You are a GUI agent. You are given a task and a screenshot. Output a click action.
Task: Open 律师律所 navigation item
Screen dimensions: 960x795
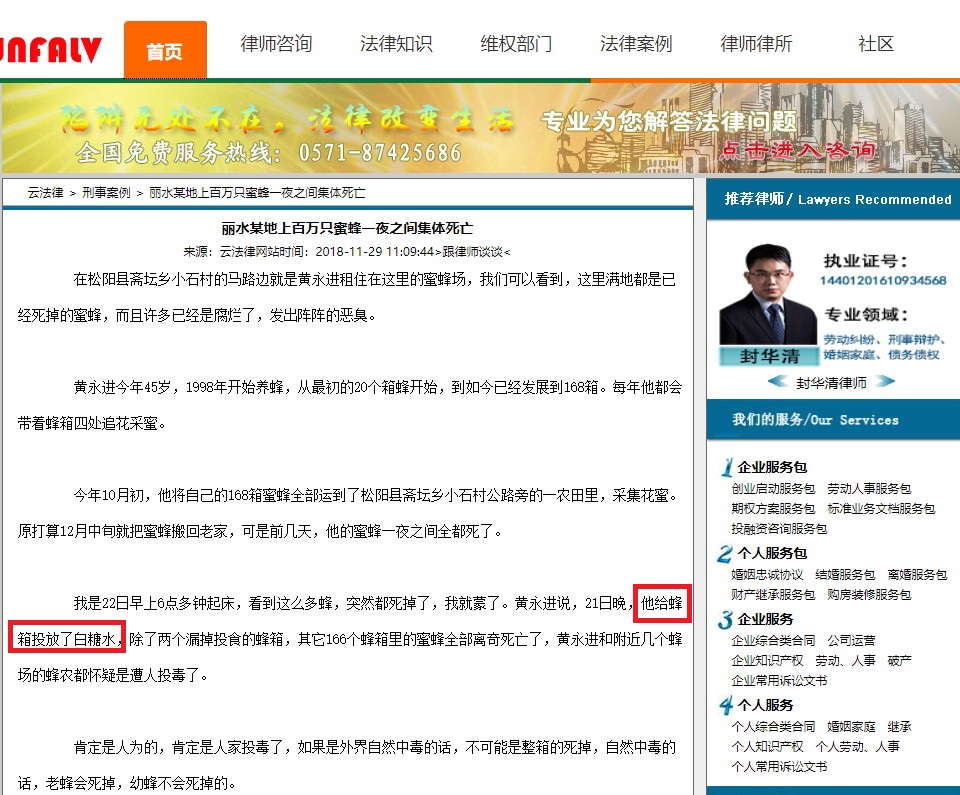coord(756,44)
